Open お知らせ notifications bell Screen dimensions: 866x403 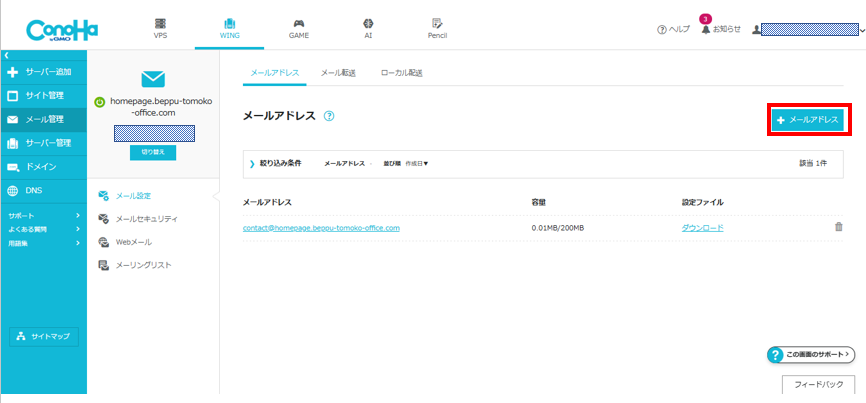point(721,29)
